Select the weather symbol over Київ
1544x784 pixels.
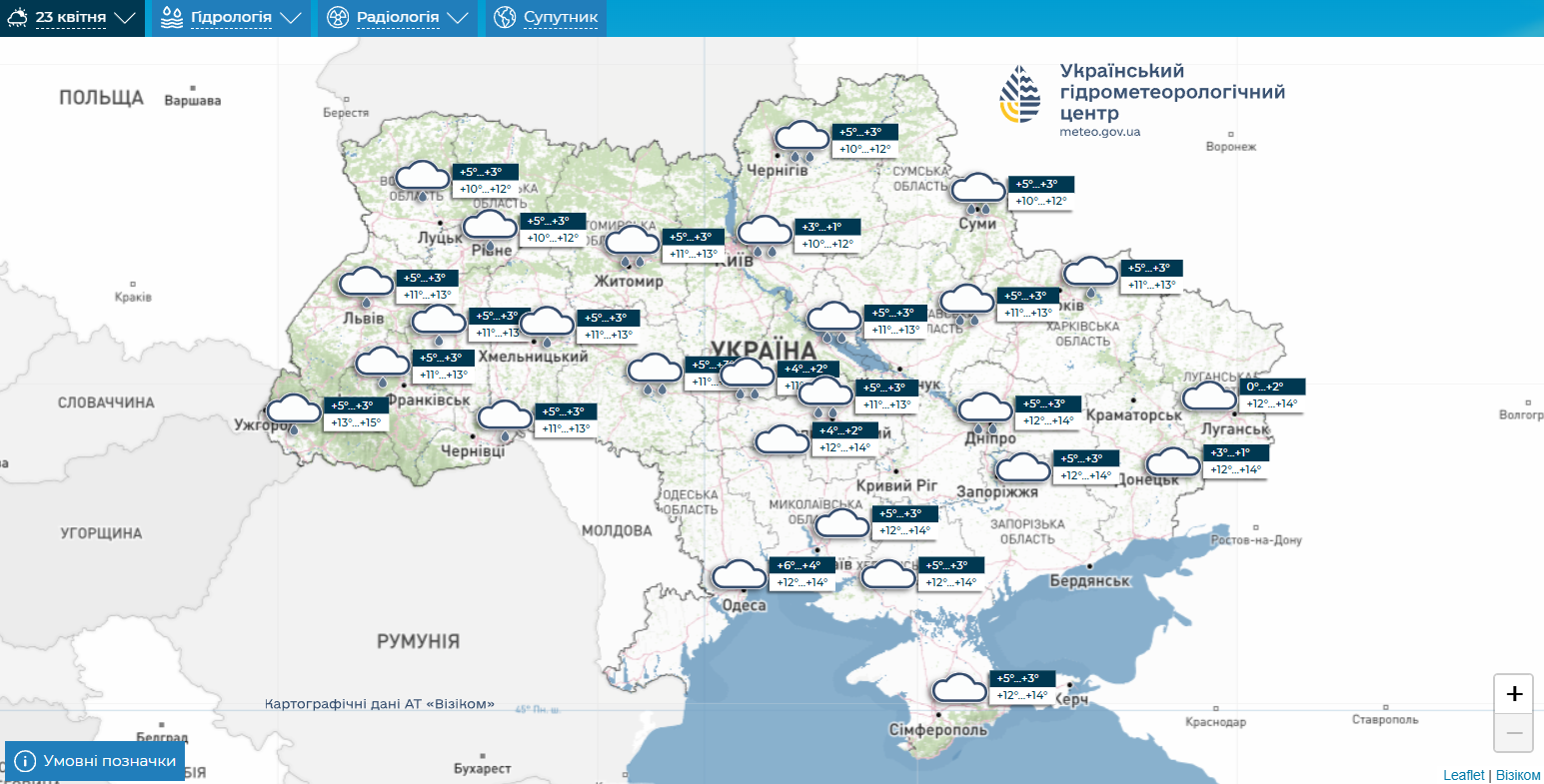click(x=765, y=236)
